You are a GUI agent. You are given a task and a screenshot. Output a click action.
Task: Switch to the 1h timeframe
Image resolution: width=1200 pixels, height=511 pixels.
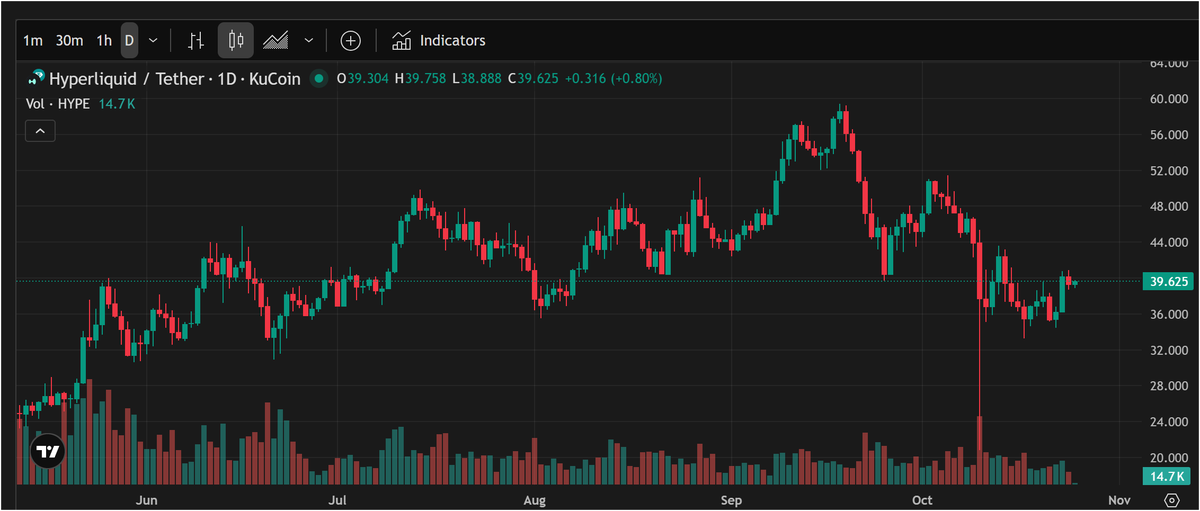tap(104, 41)
